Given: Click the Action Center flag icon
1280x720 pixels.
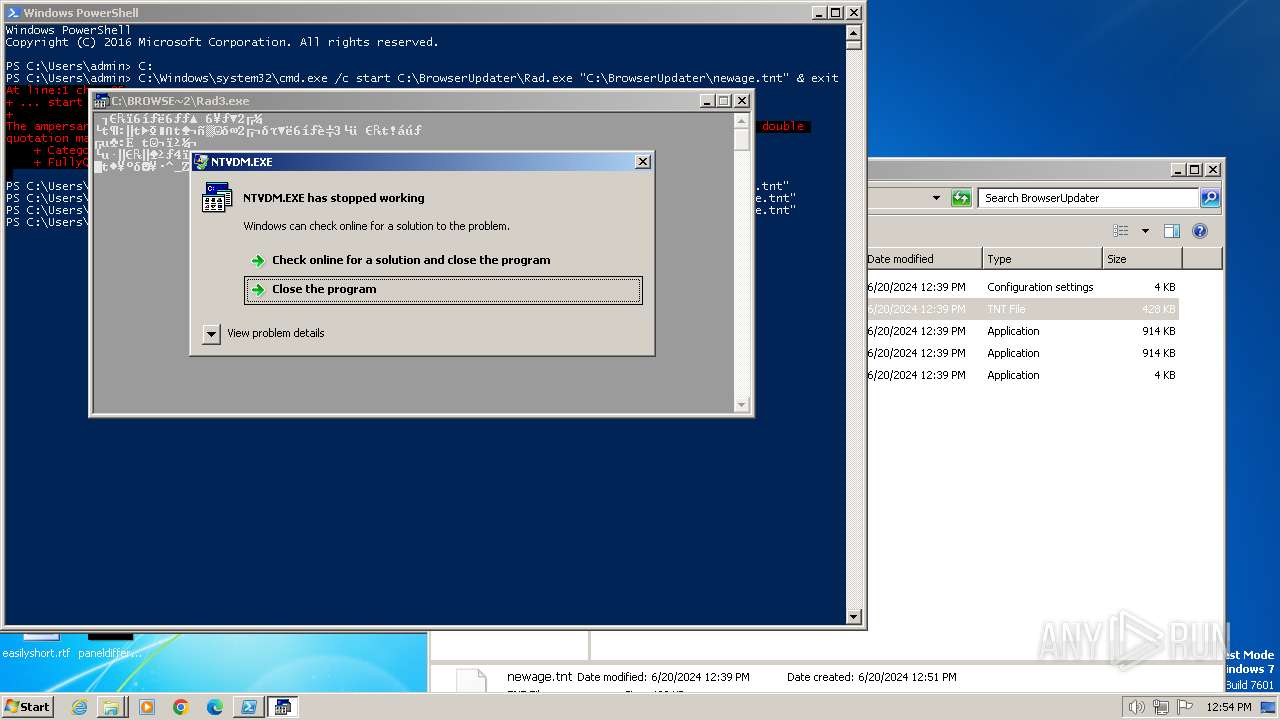Looking at the screenshot, I should [x=1186, y=707].
